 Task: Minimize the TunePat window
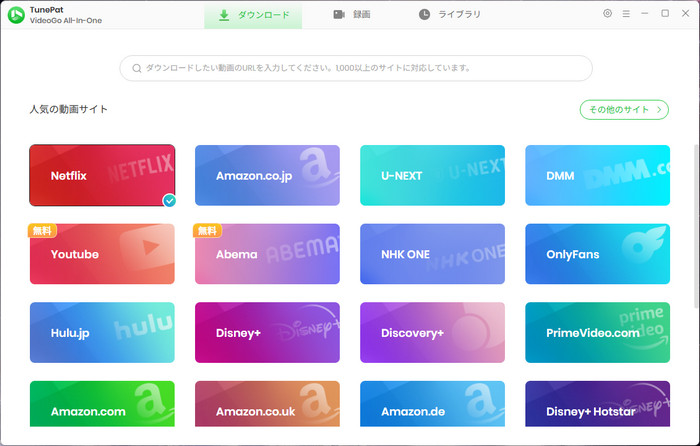(645, 13)
